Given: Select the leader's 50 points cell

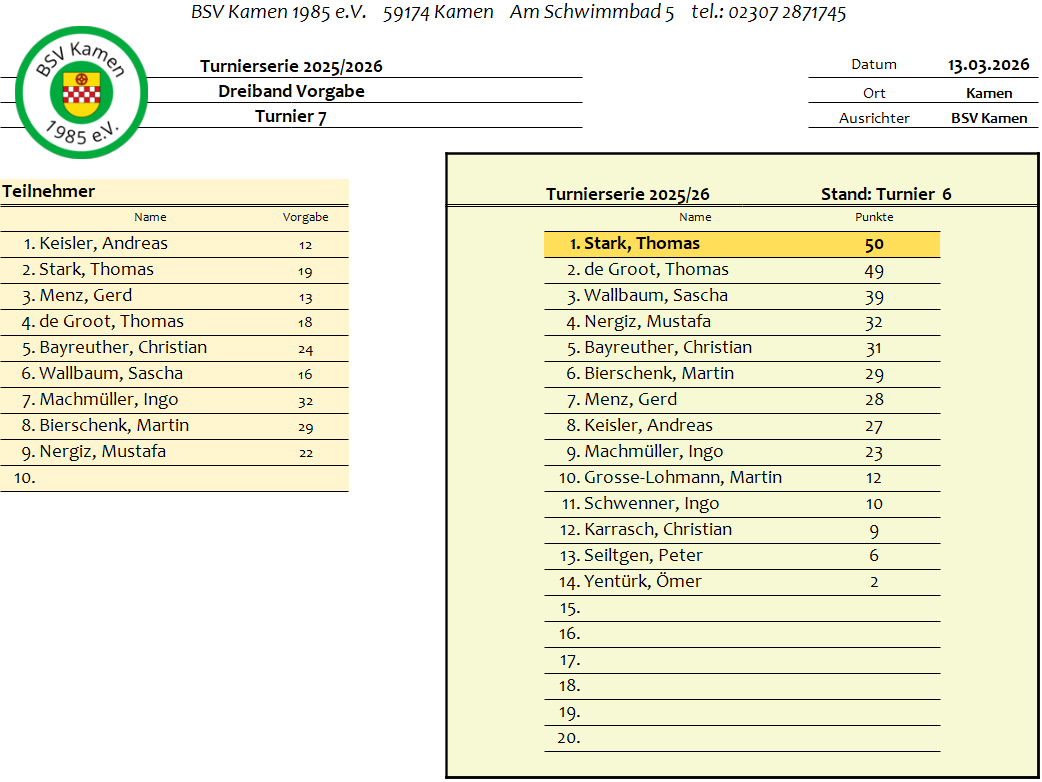Looking at the screenshot, I should click(874, 244).
